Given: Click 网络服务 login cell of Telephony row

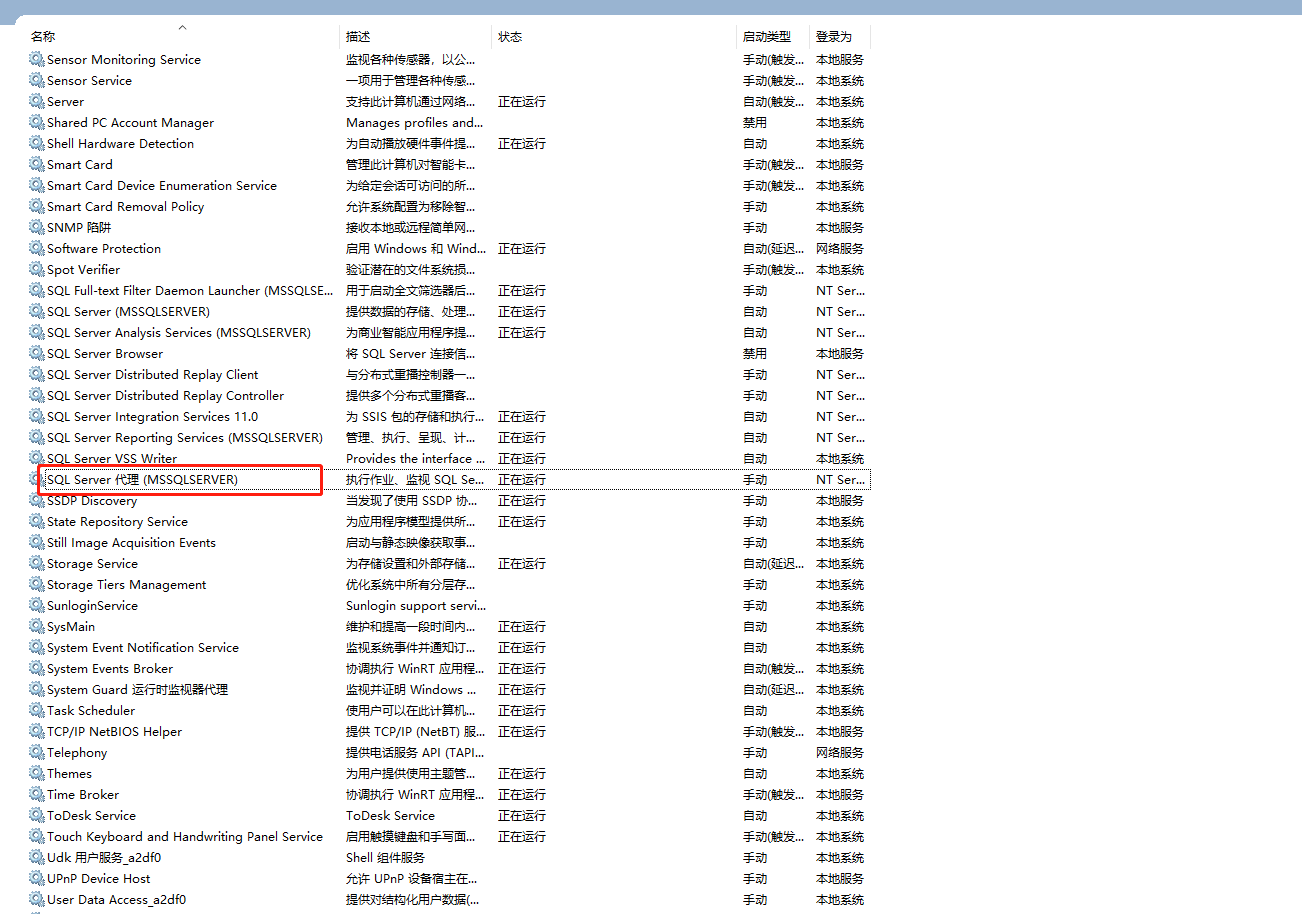Looking at the screenshot, I should (x=840, y=753).
